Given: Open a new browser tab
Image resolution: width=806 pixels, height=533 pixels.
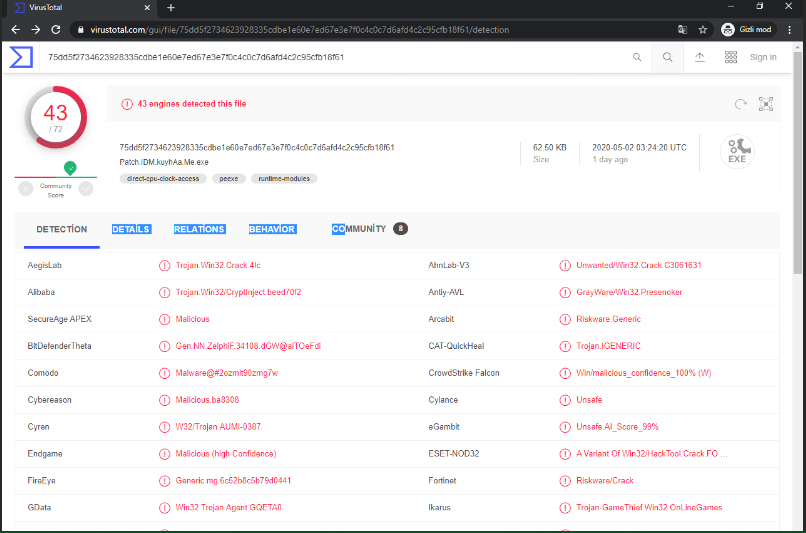Looking at the screenshot, I should click(171, 8).
